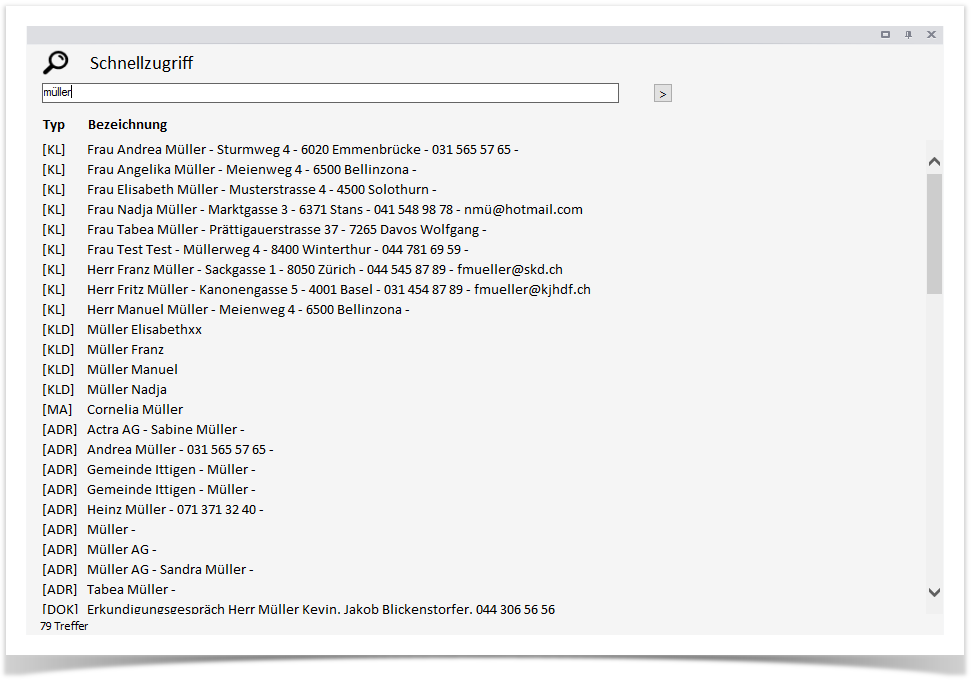The image size is (978, 684).
Task: Close the Schnellzugriff panel
Action: pyautogui.click(x=931, y=35)
